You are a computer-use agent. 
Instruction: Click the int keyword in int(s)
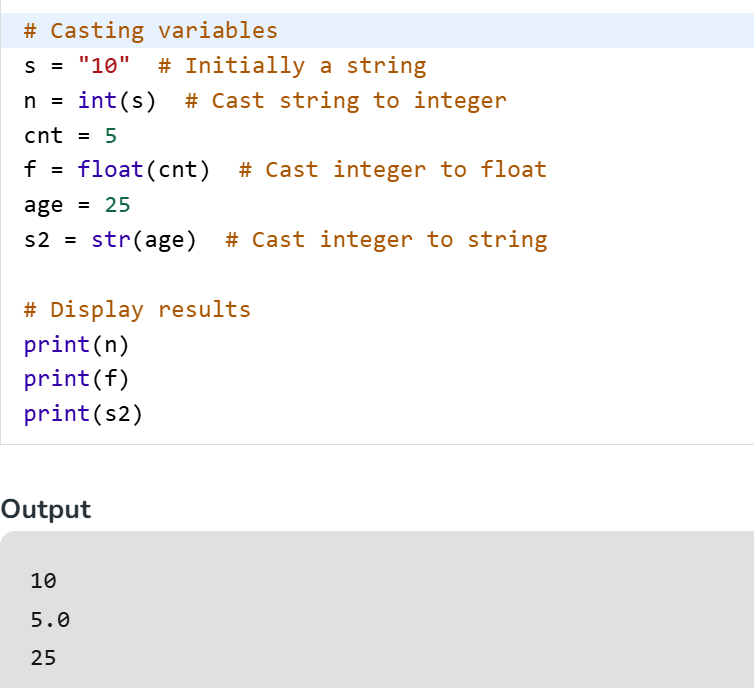tap(98, 101)
